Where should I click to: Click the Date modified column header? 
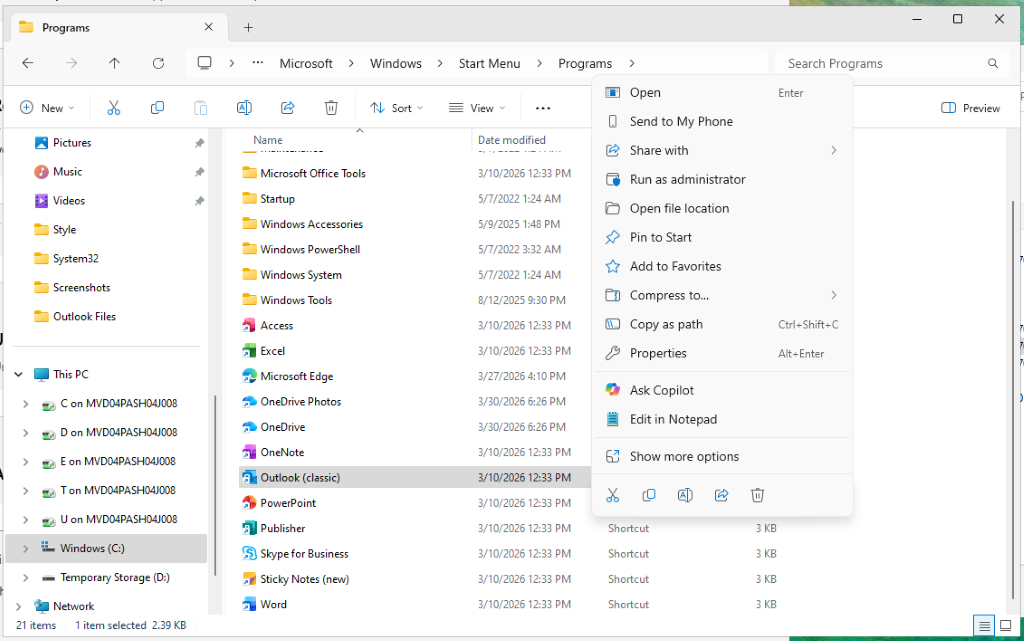[x=511, y=140]
